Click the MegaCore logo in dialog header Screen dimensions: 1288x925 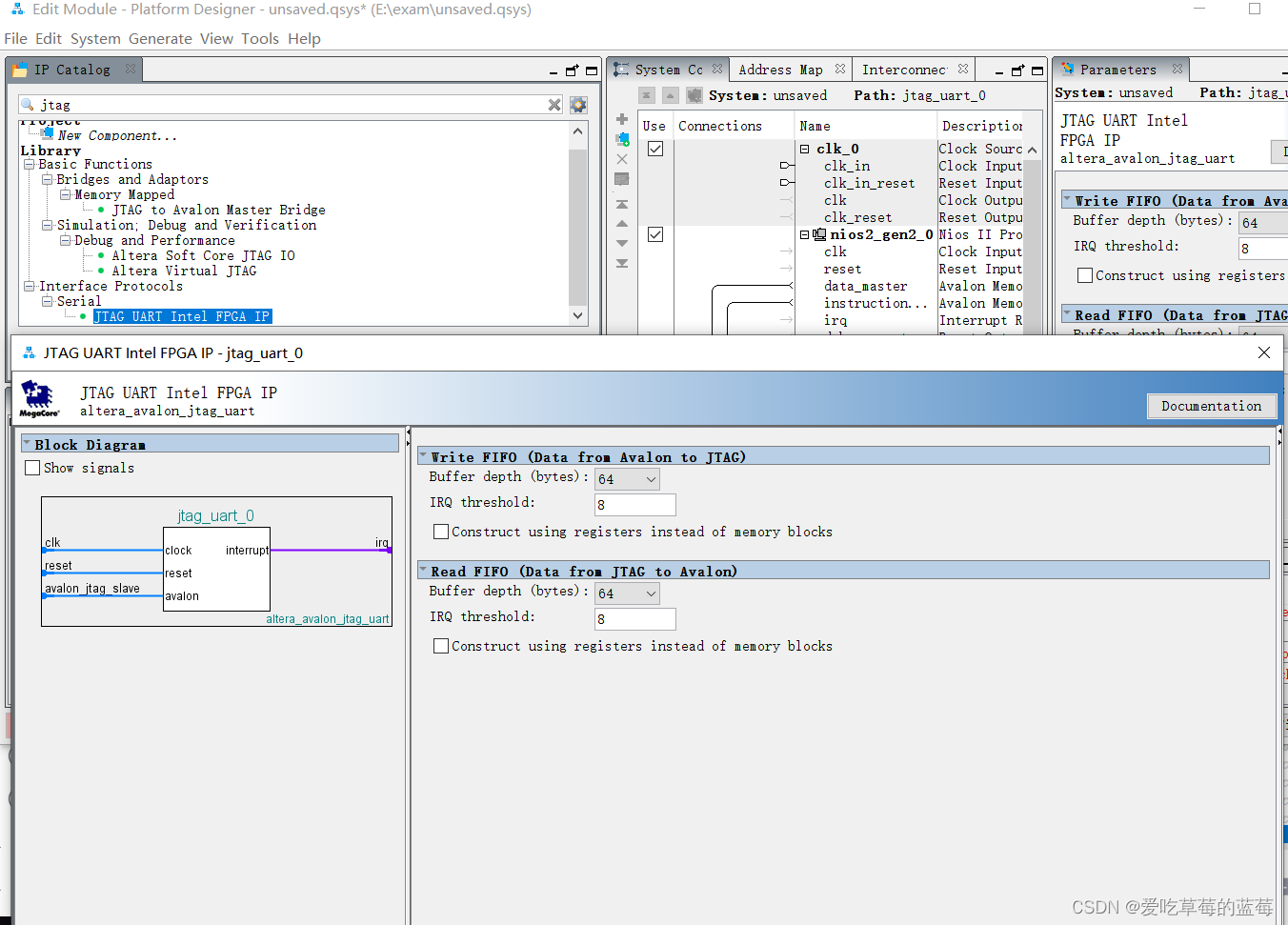[39, 399]
